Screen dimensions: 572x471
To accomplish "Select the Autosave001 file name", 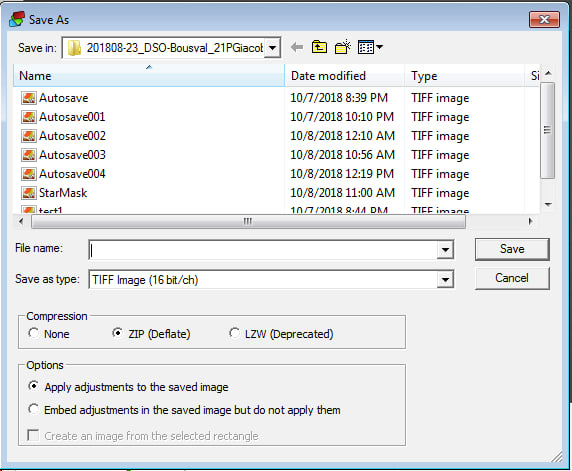I will pos(72,117).
